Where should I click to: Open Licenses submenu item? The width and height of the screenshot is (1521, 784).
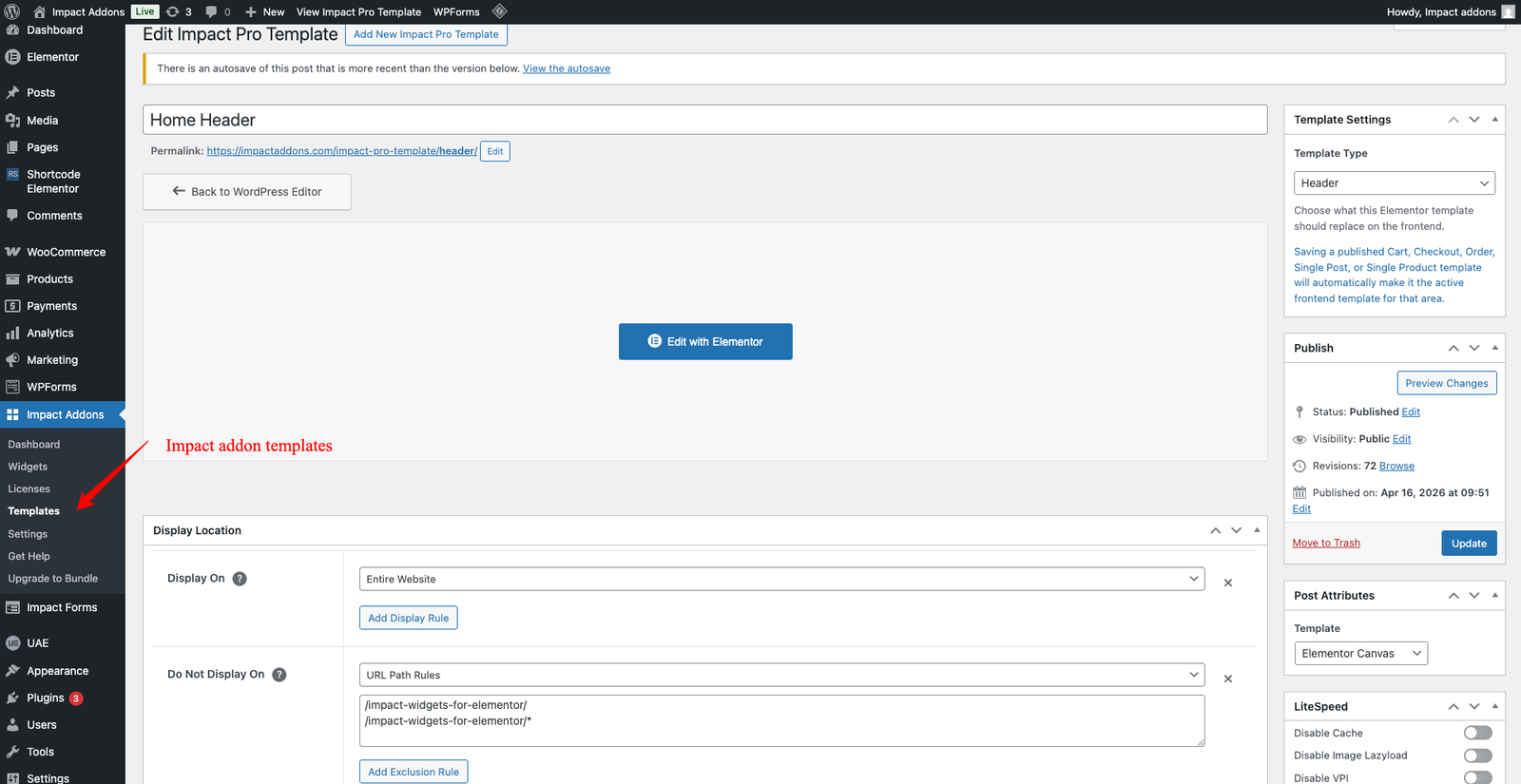point(29,488)
